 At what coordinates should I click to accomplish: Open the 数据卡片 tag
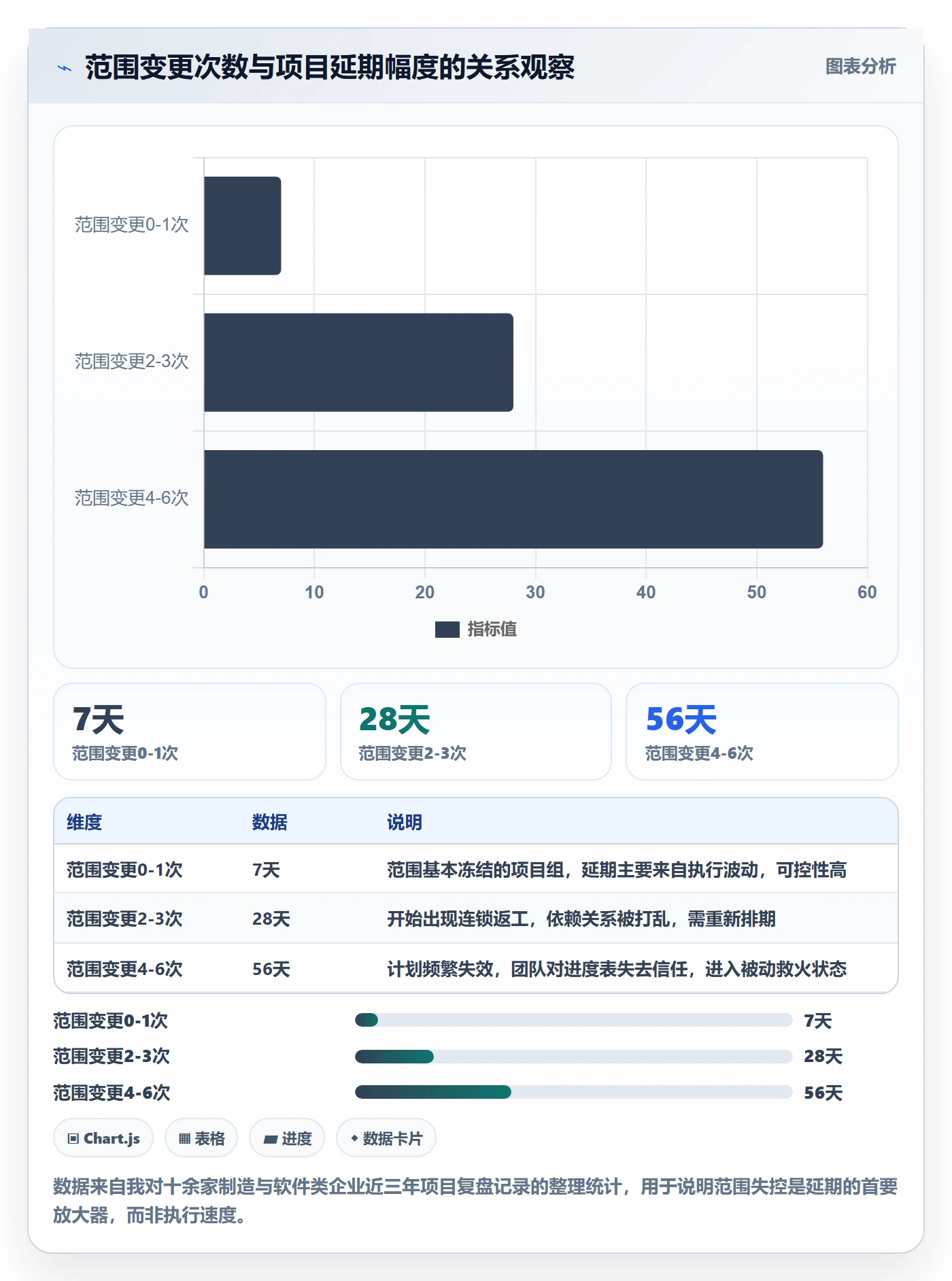[x=386, y=1138]
